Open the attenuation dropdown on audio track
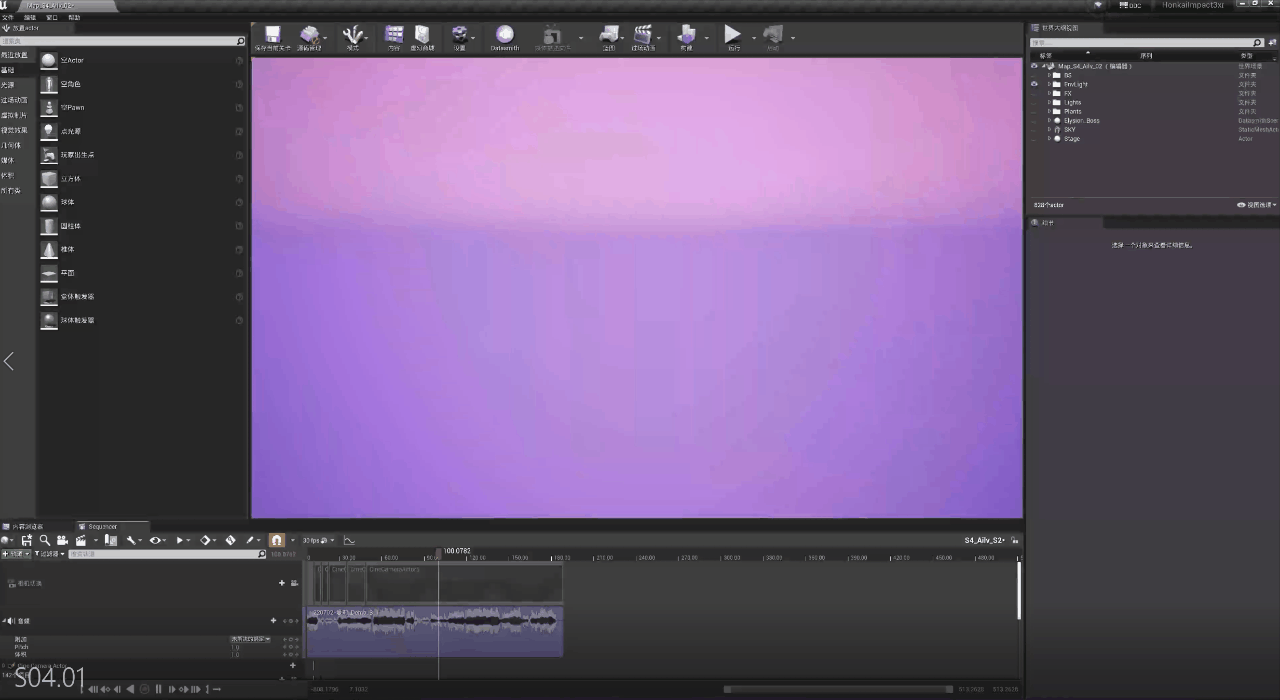The width and height of the screenshot is (1280, 700). (250, 638)
